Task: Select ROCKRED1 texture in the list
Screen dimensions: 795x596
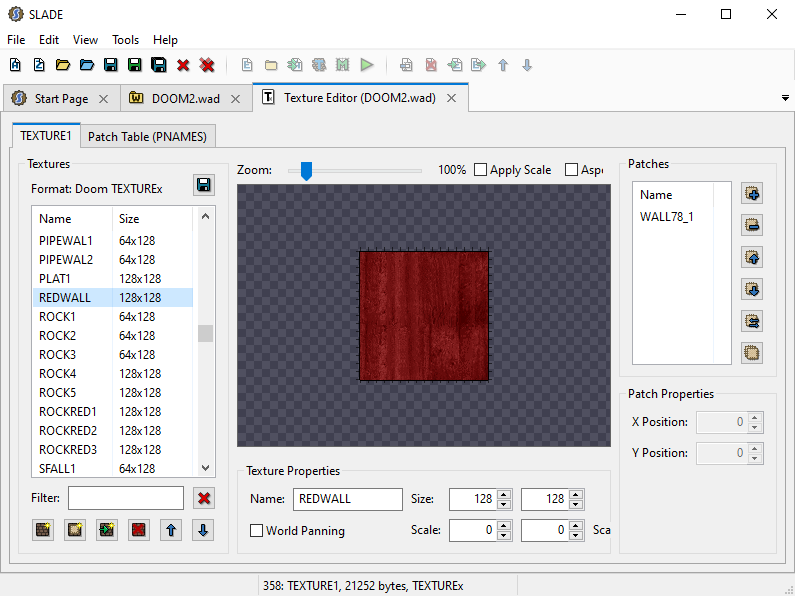Action: coord(68,412)
